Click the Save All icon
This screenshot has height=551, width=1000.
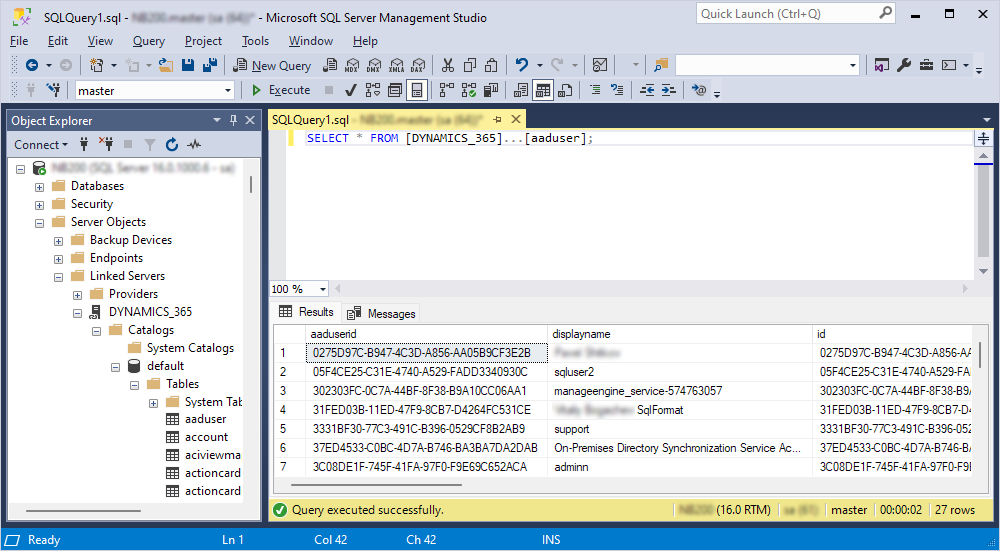coord(210,65)
